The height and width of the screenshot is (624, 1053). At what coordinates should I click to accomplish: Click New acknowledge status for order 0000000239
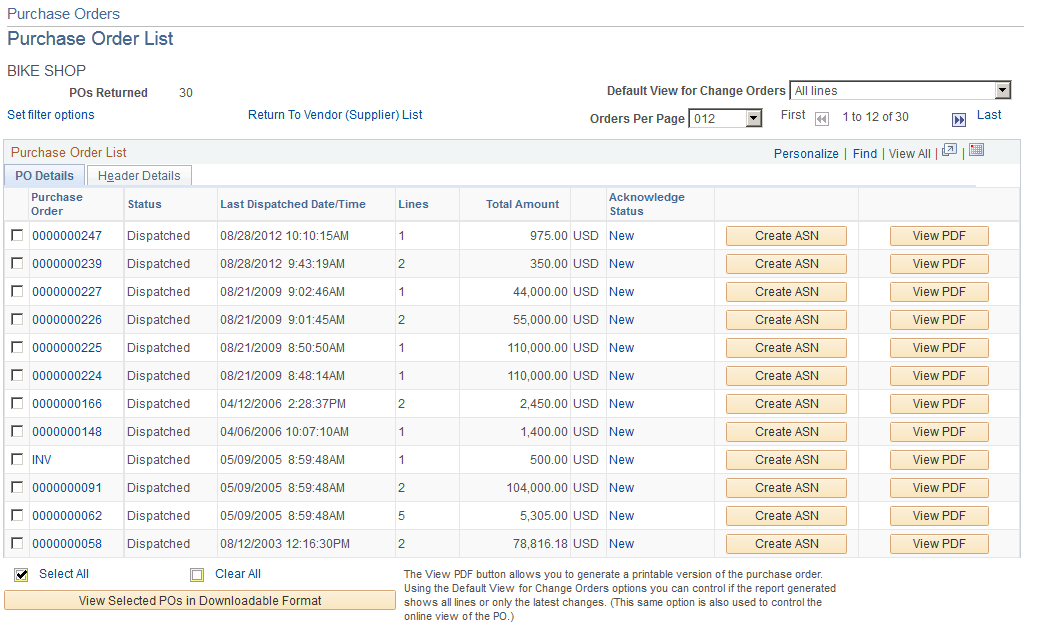coord(621,263)
